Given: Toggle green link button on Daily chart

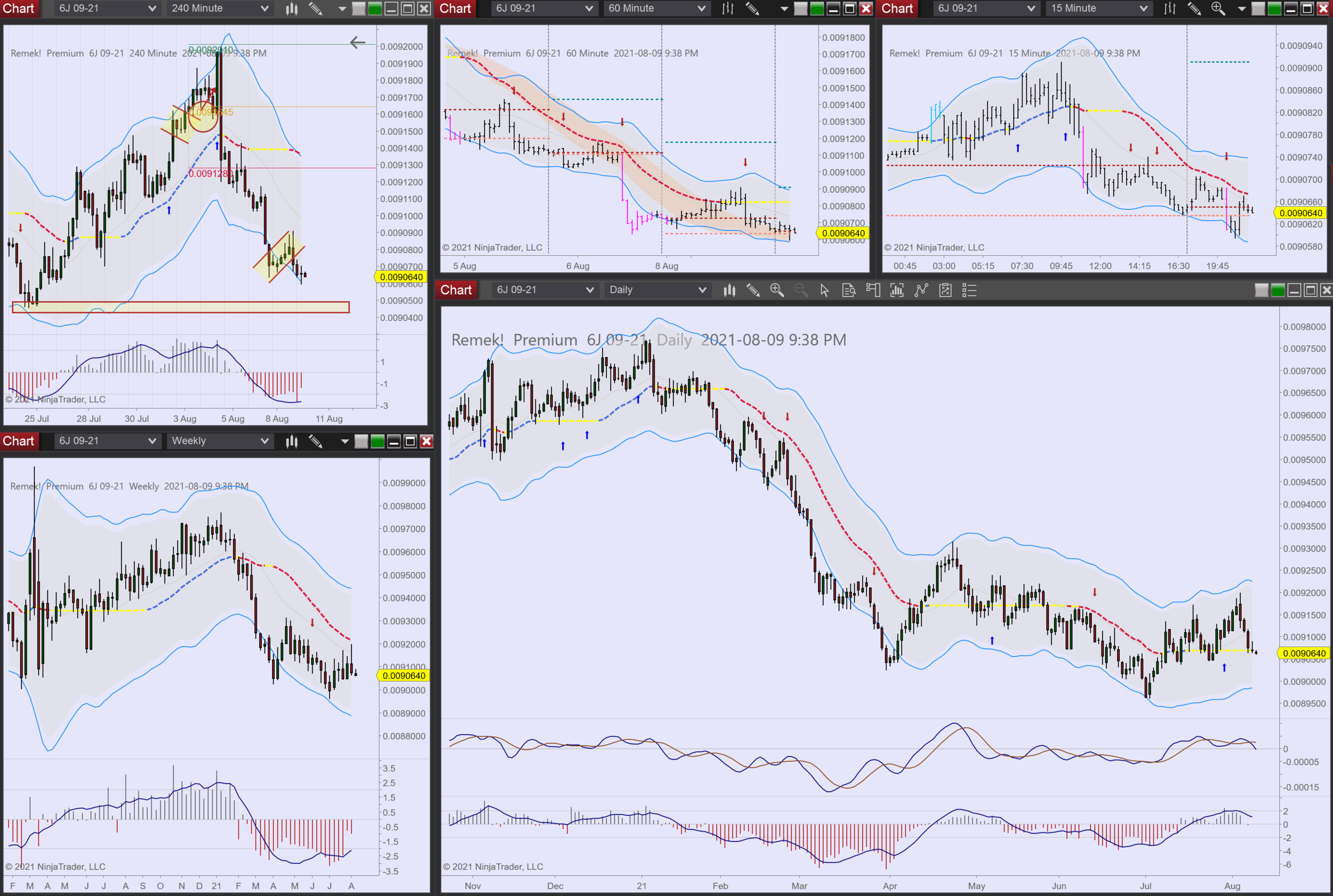Looking at the screenshot, I should click(x=1278, y=290).
